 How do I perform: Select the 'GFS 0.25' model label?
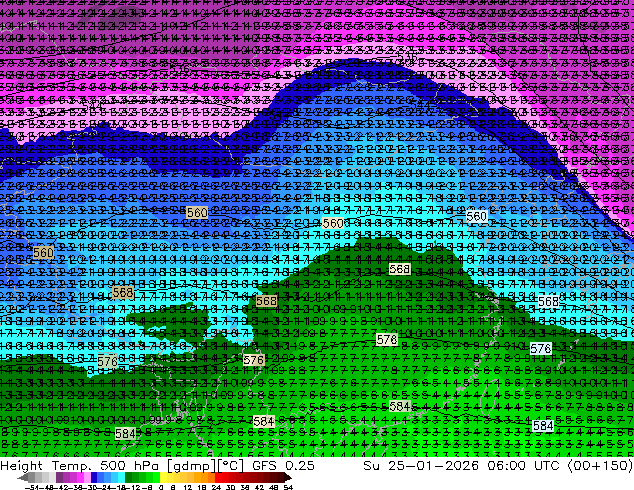click(x=283, y=466)
